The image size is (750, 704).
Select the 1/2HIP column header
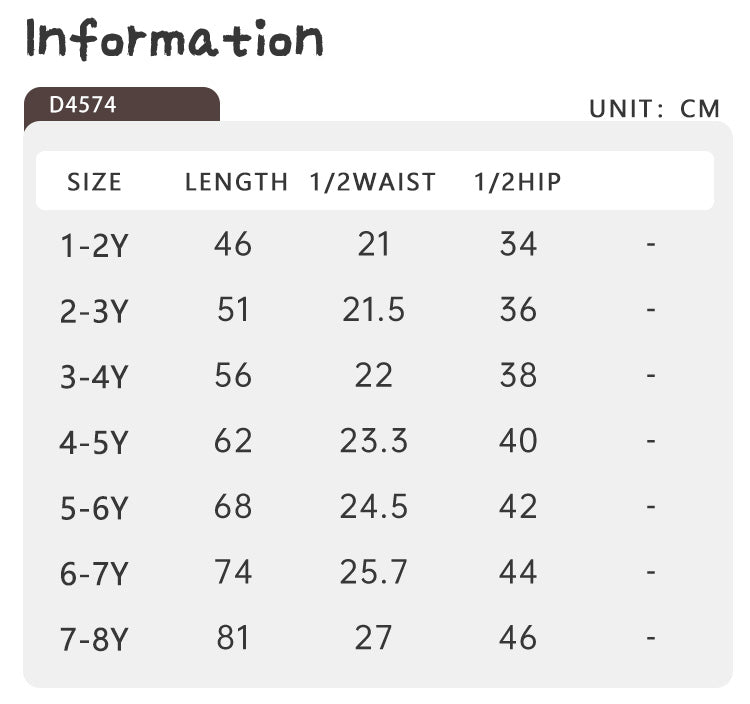pyautogui.click(x=517, y=182)
